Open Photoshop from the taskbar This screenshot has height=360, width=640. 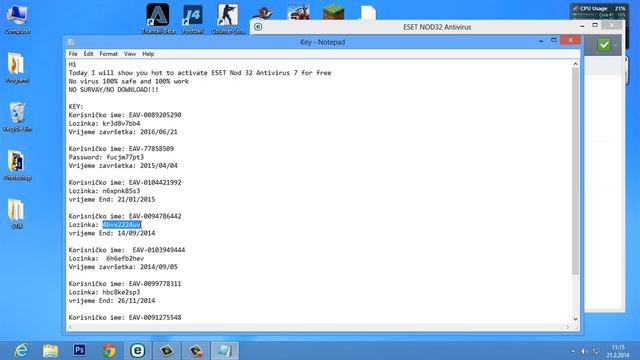pos(80,350)
